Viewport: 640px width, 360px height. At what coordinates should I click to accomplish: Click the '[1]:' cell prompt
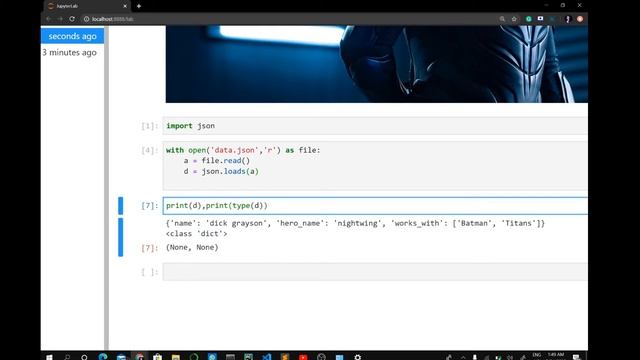tap(149, 126)
